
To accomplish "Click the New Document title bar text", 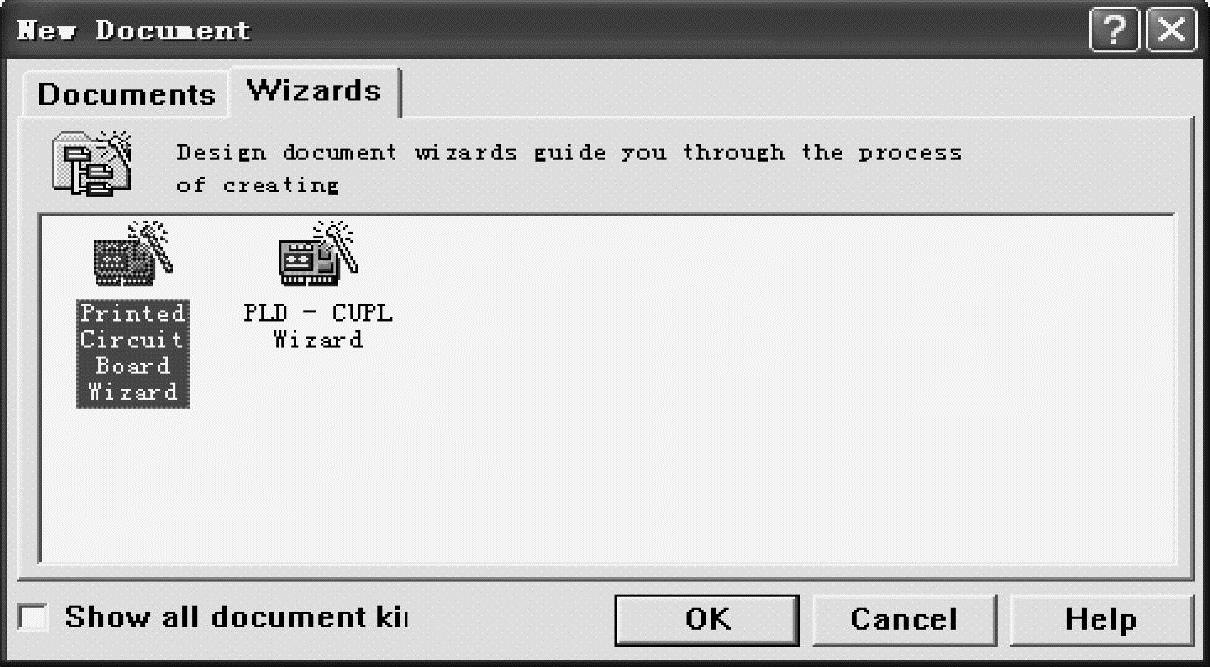I will pos(134,30).
